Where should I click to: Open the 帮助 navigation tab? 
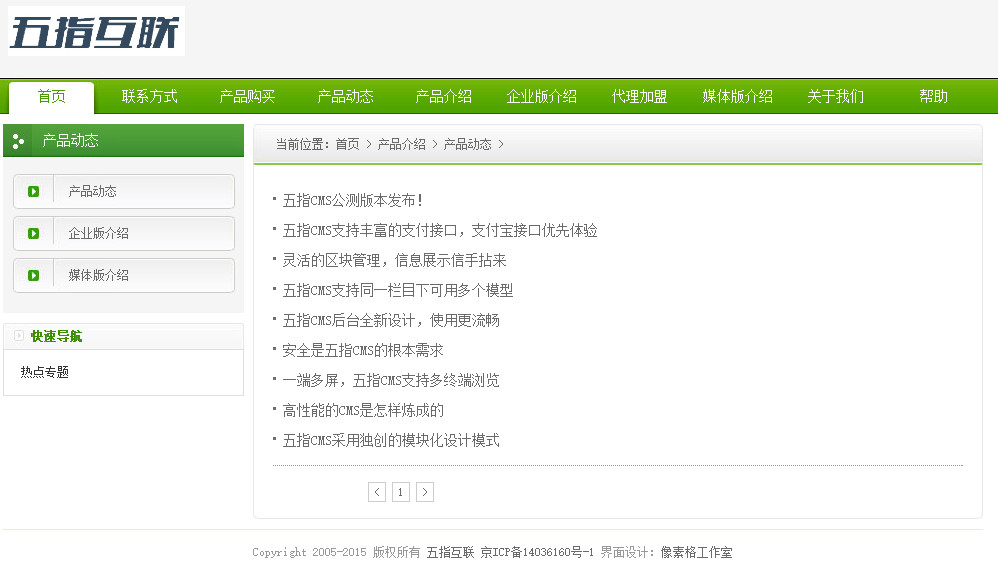tap(930, 97)
